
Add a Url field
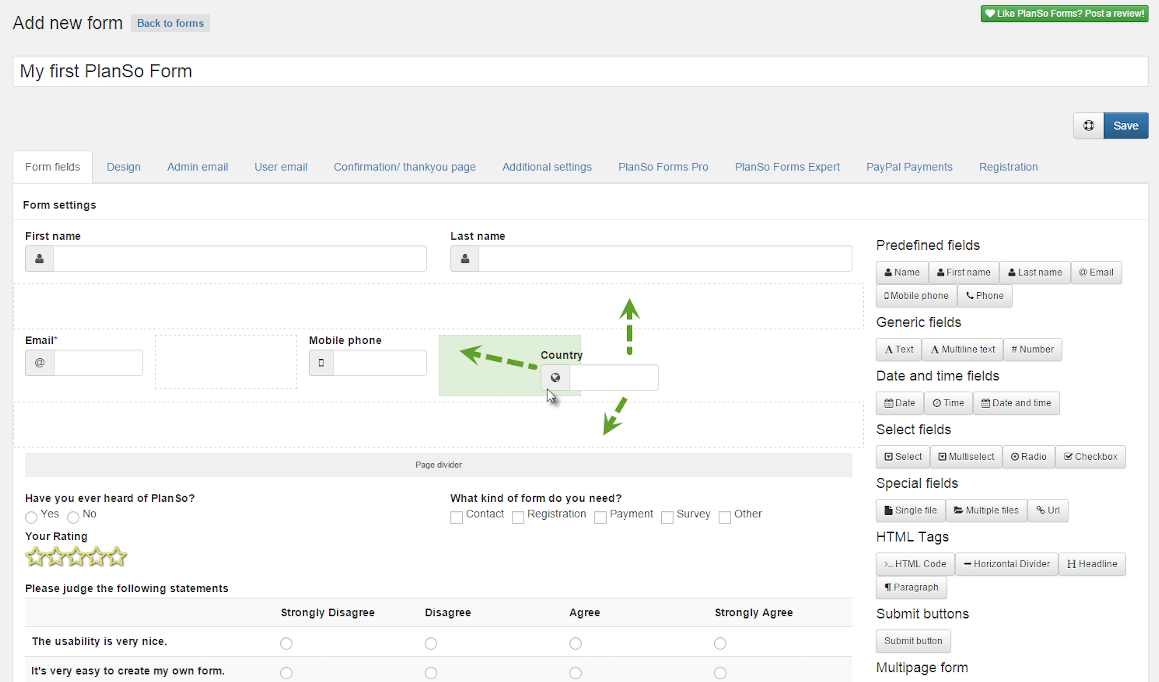click(1048, 511)
